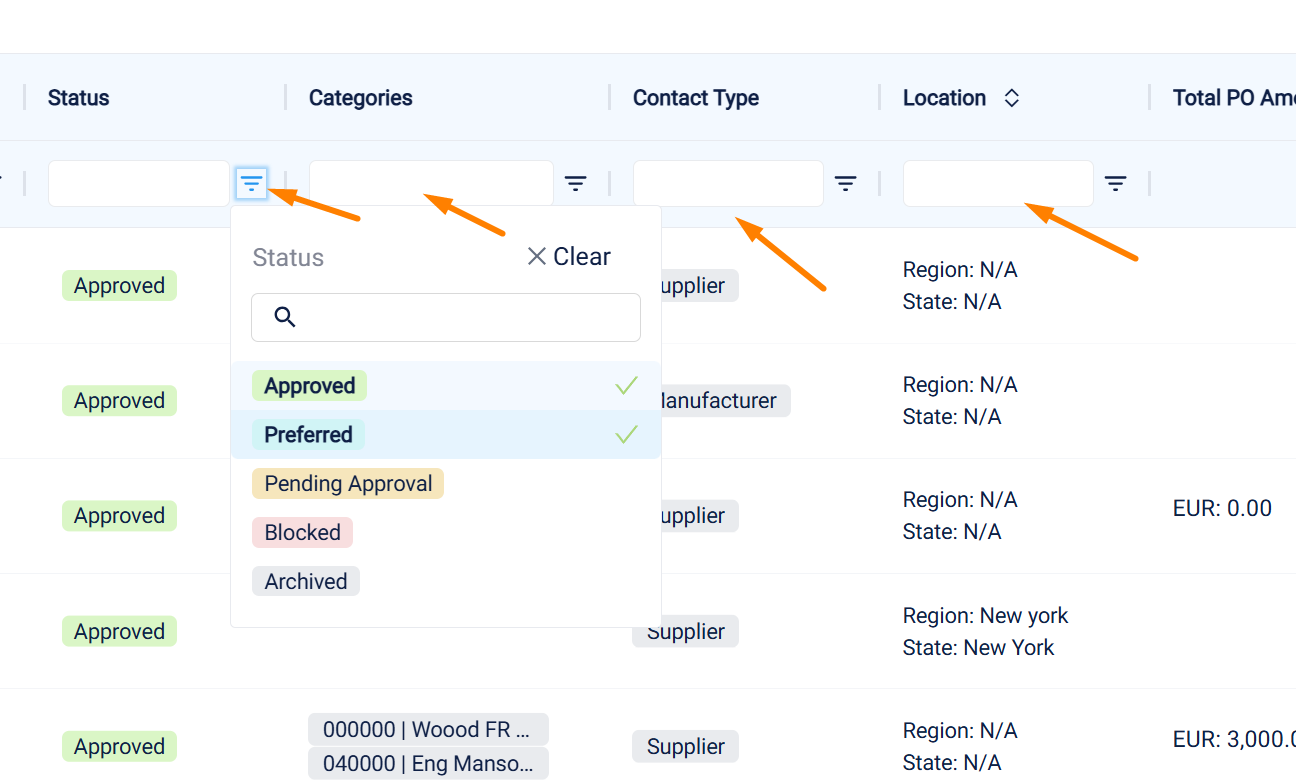
Task: Click the magnifier icon in Status search
Action: tap(284, 317)
